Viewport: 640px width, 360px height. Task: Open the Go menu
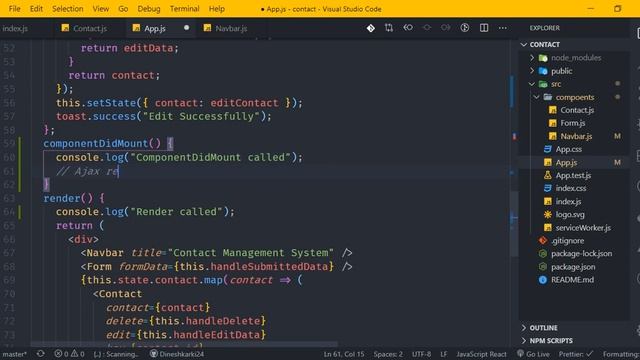(123, 9)
